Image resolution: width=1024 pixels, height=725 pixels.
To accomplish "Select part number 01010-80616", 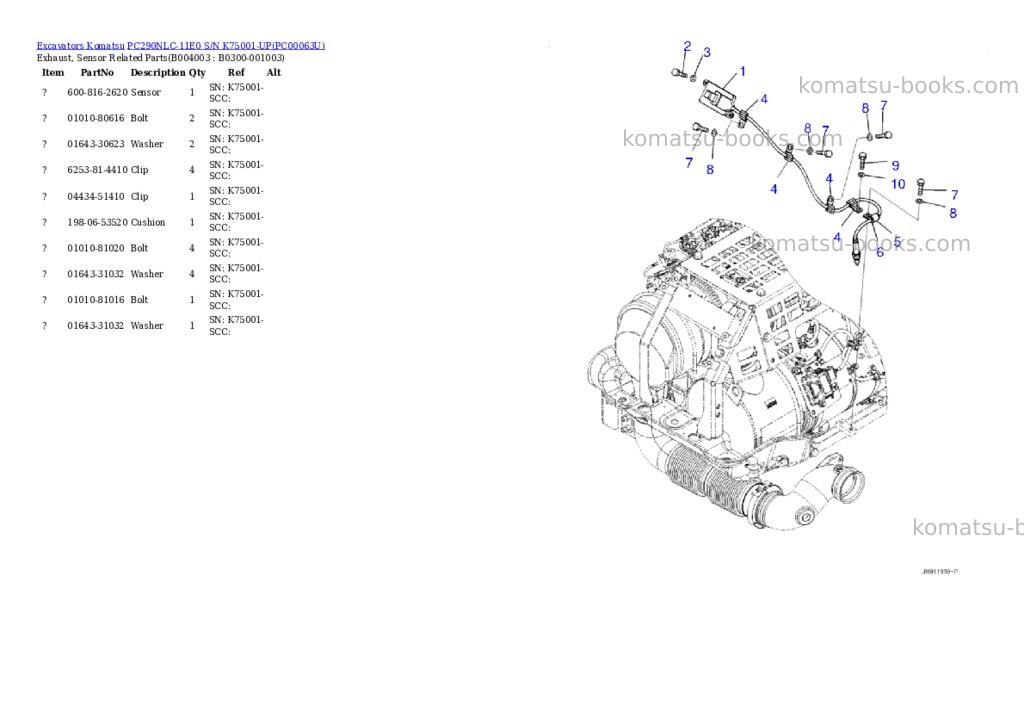I will (95, 118).
